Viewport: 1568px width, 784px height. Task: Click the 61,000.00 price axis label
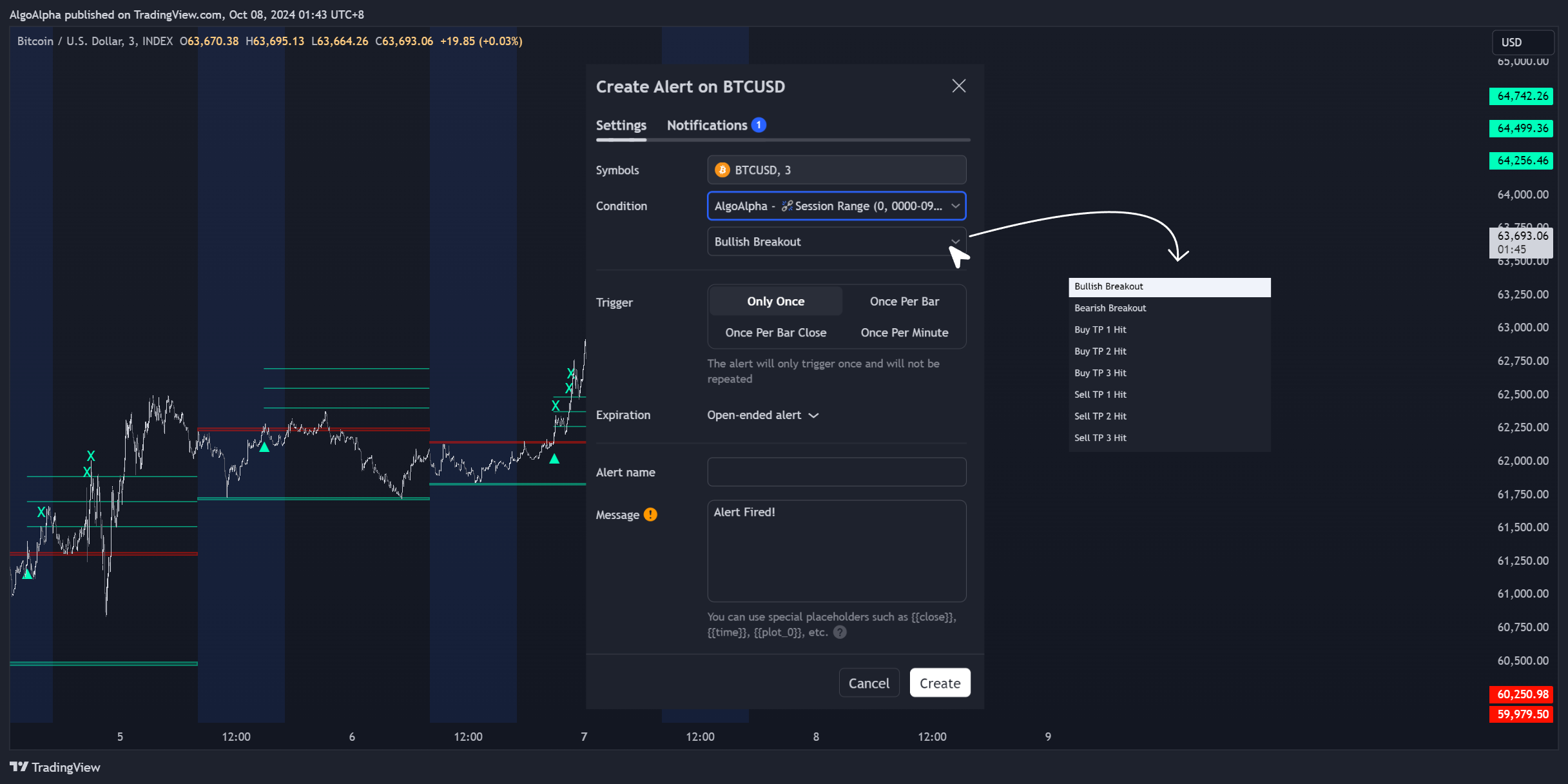tap(1522, 594)
